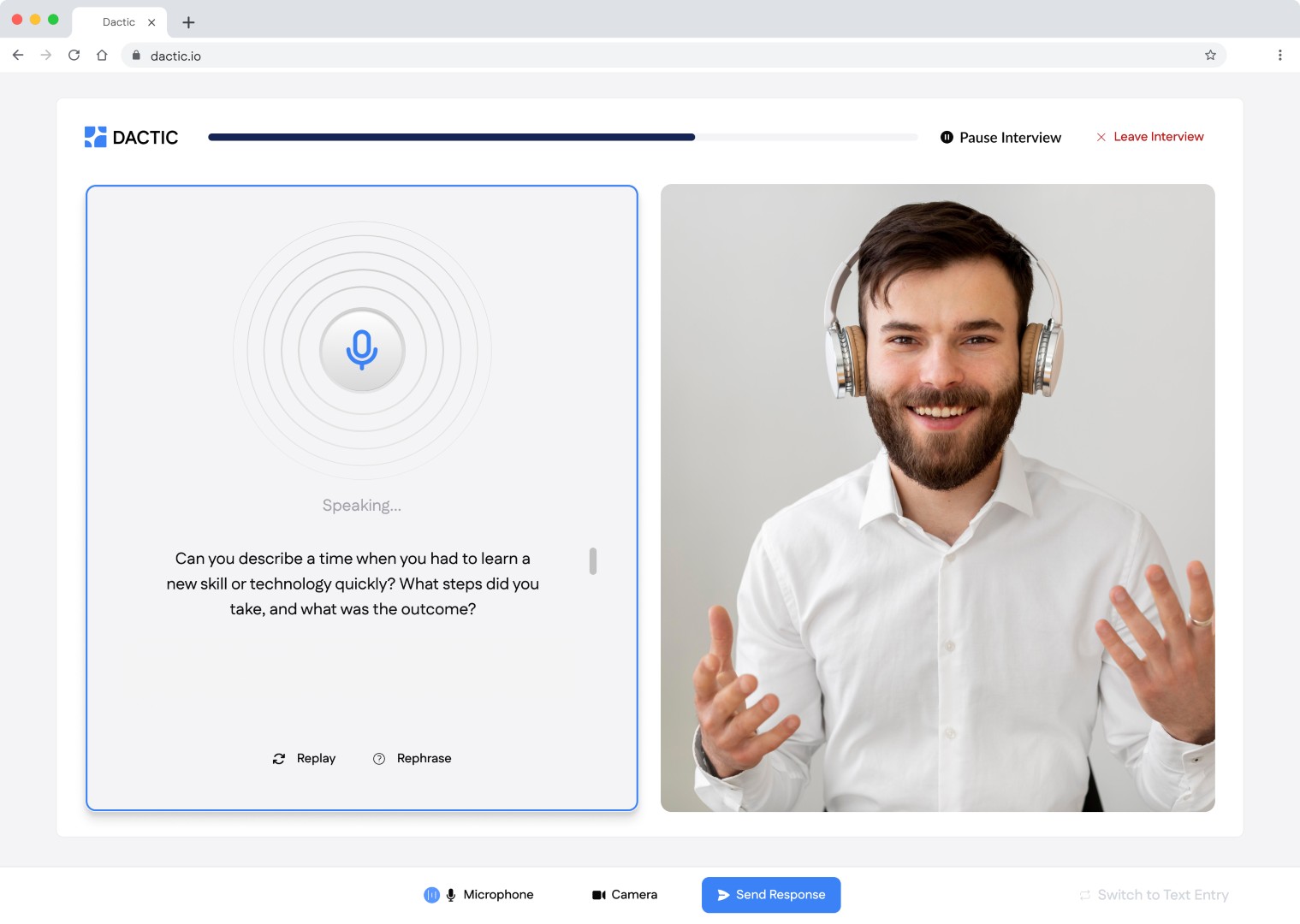Click the dactic.io address bar
The width and height of the screenshot is (1300, 924).
tap(599, 56)
